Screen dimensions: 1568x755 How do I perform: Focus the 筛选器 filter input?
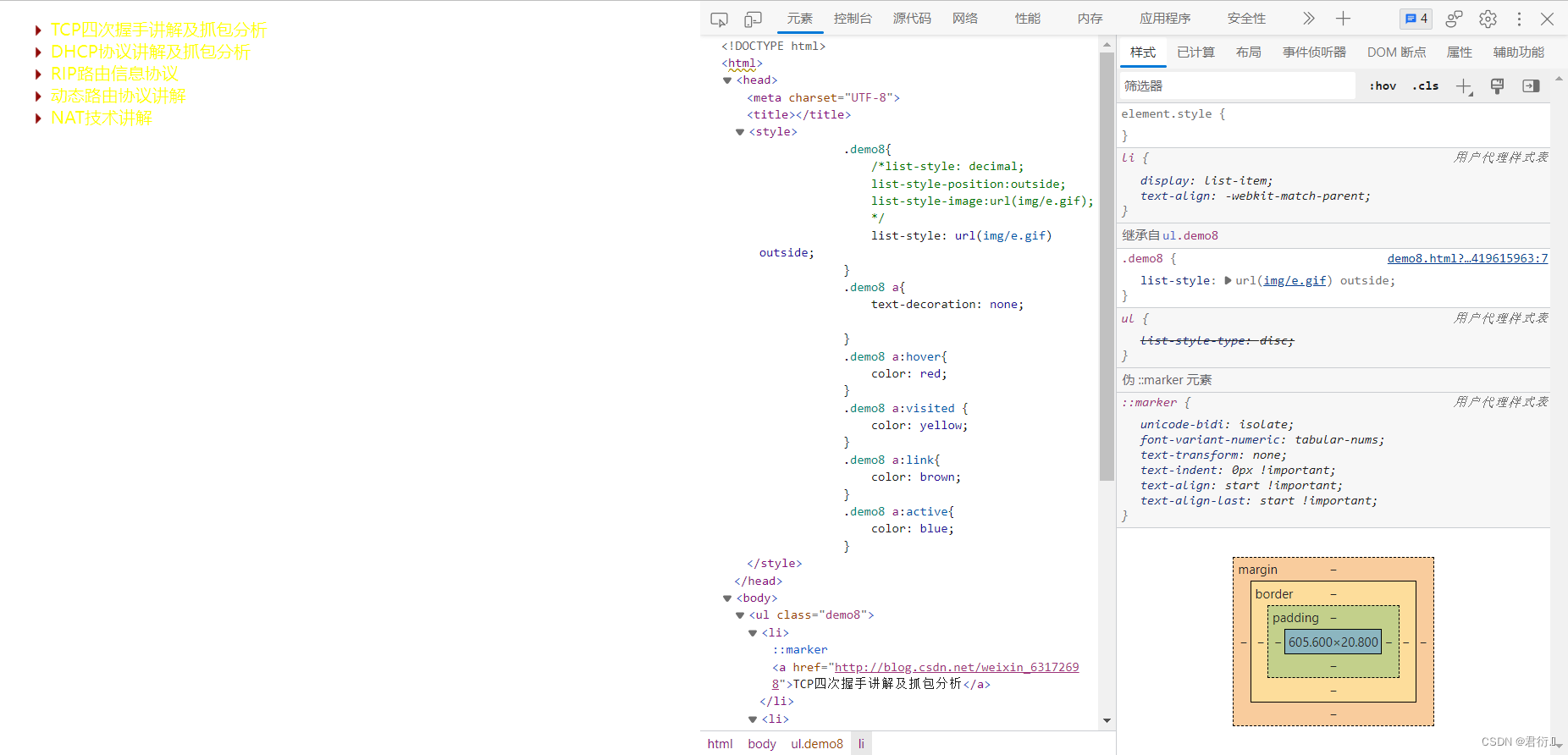pos(1238,85)
